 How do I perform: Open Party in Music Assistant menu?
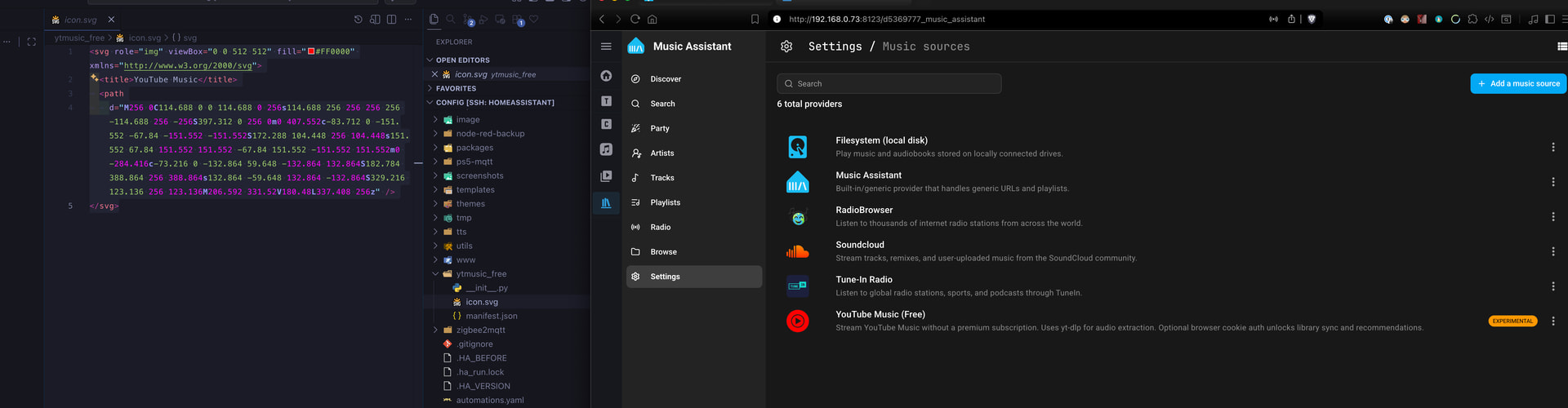click(694, 128)
